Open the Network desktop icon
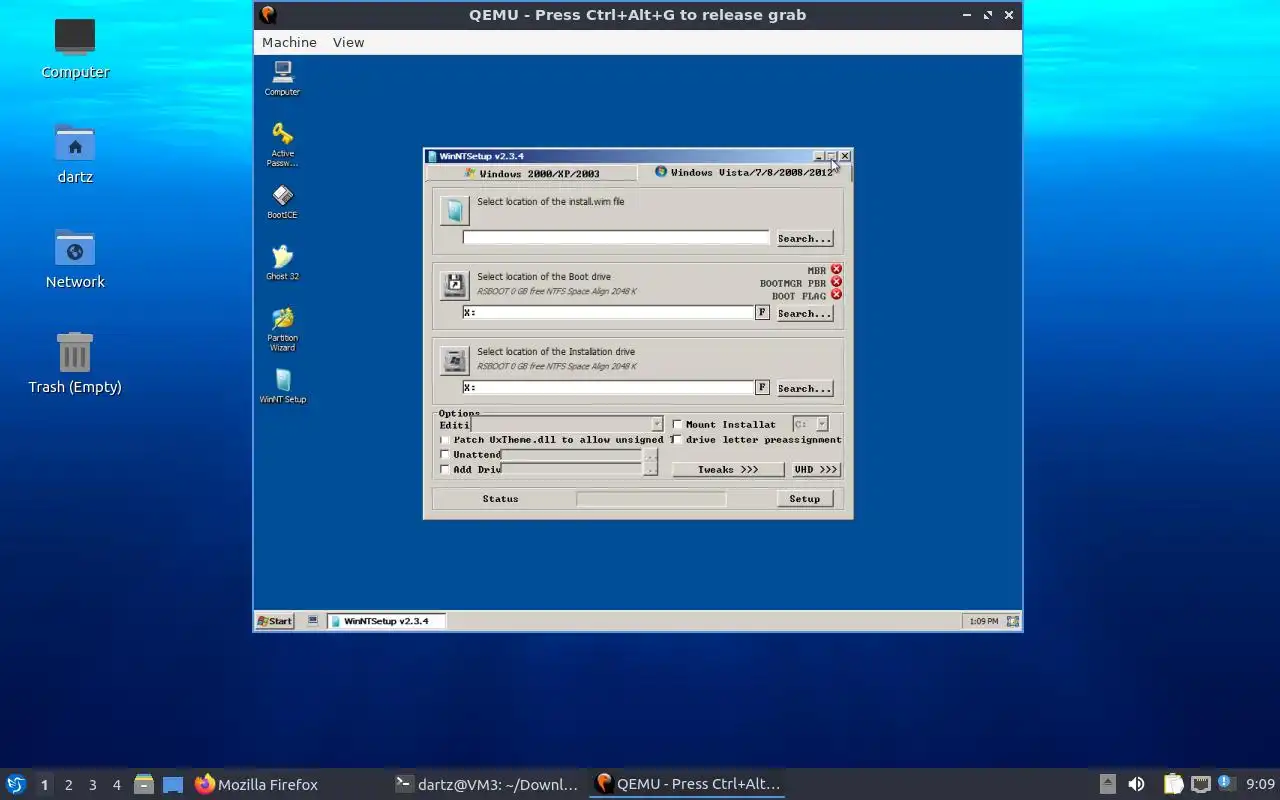The width and height of the screenshot is (1280, 800). (75, 259)
